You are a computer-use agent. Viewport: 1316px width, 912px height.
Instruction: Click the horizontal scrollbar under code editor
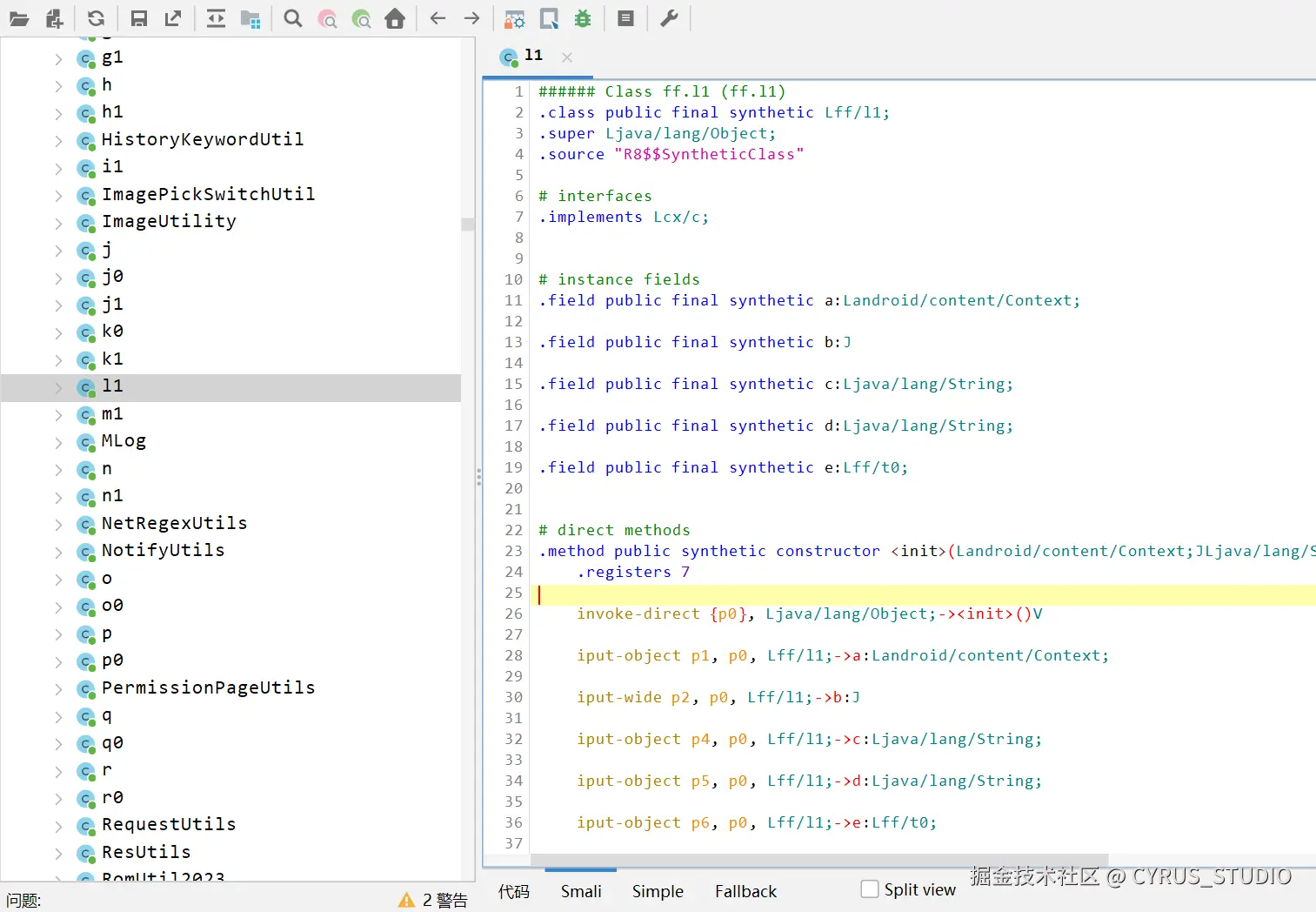click(x=818, y=860)
